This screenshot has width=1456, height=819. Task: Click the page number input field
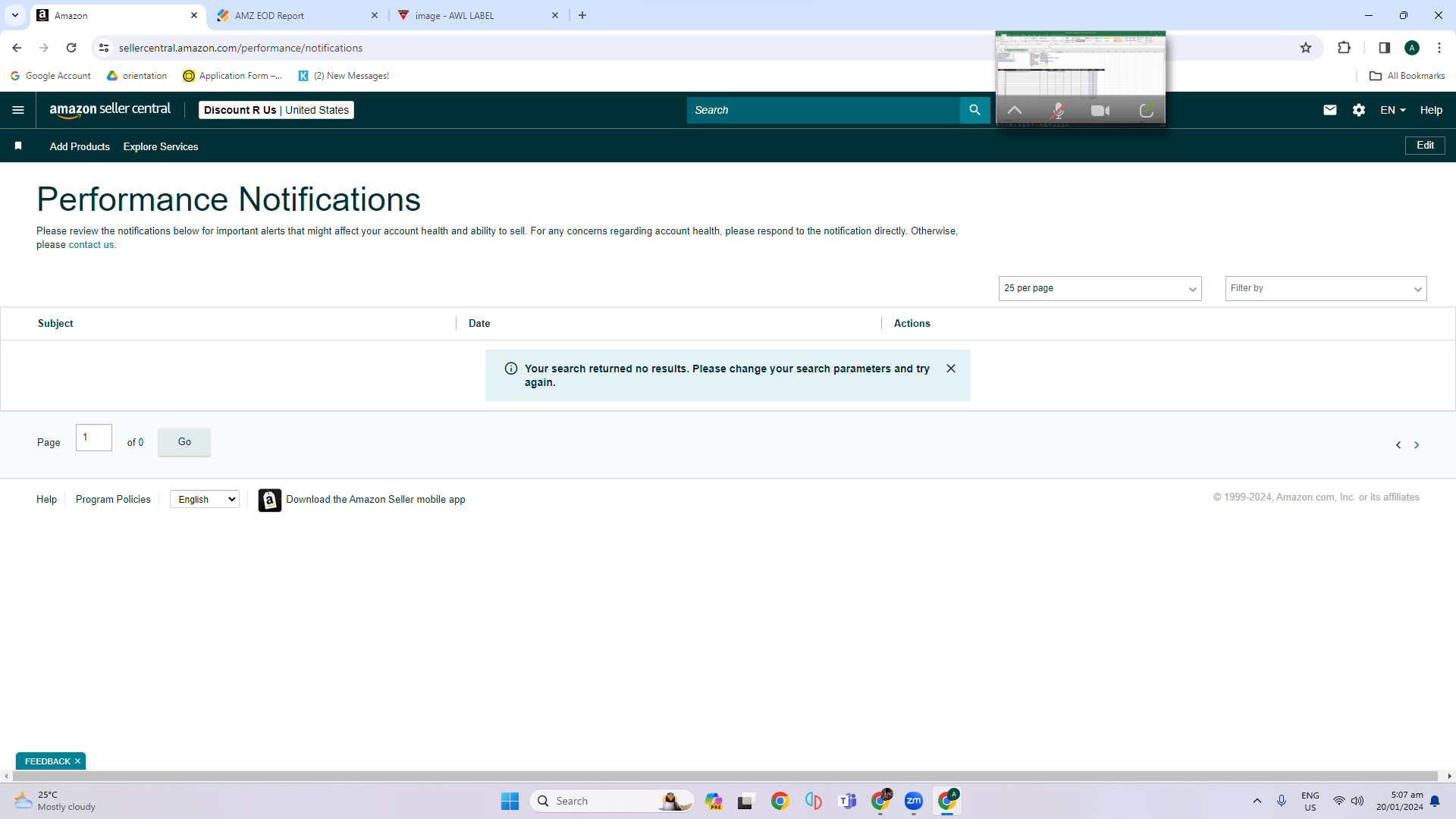tap(94, 438)
